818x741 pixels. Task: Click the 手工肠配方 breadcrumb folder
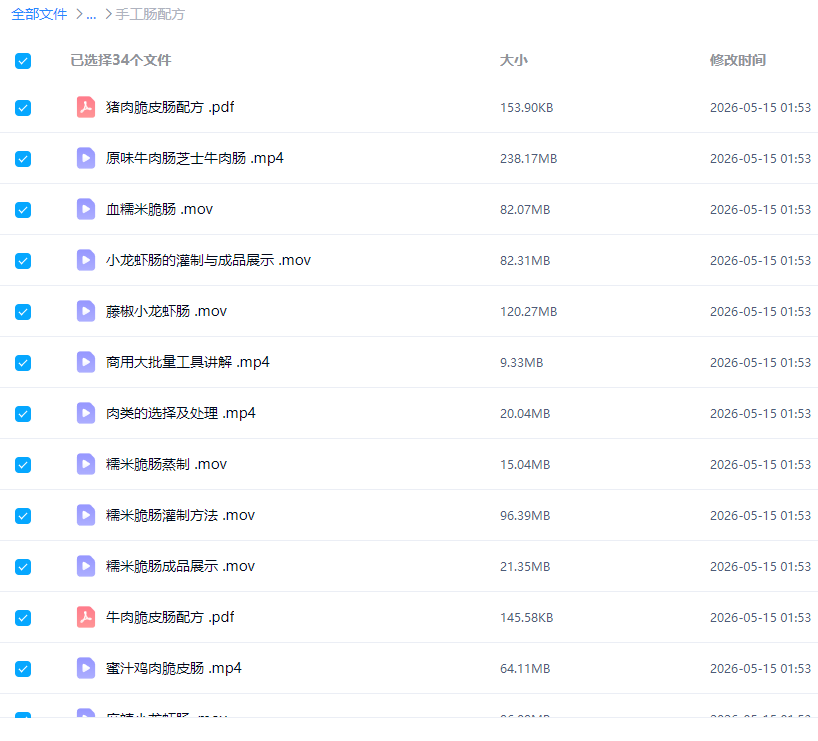tap(150, 15)
